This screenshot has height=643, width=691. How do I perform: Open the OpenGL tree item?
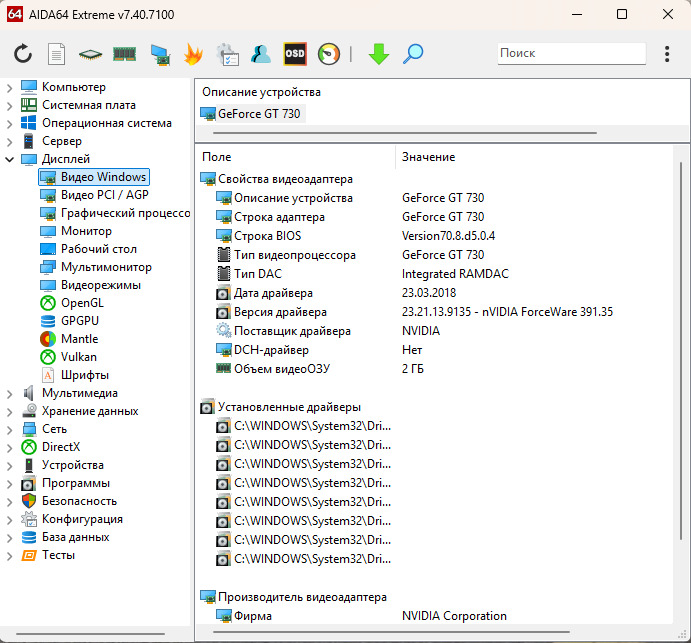[x=81, y=303]
